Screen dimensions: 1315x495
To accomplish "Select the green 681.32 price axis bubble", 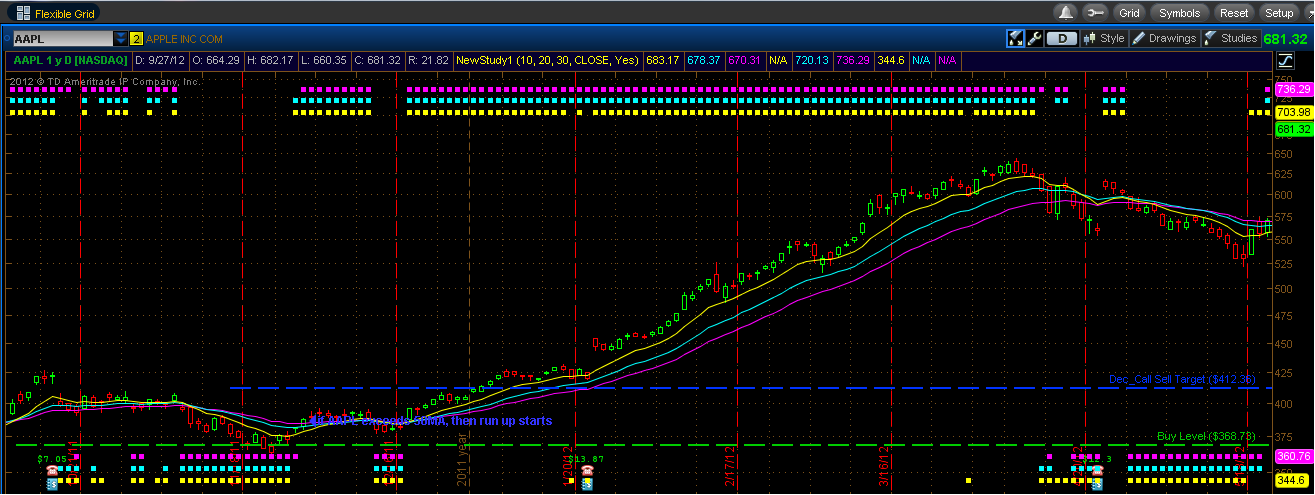I will (1292, 130).
